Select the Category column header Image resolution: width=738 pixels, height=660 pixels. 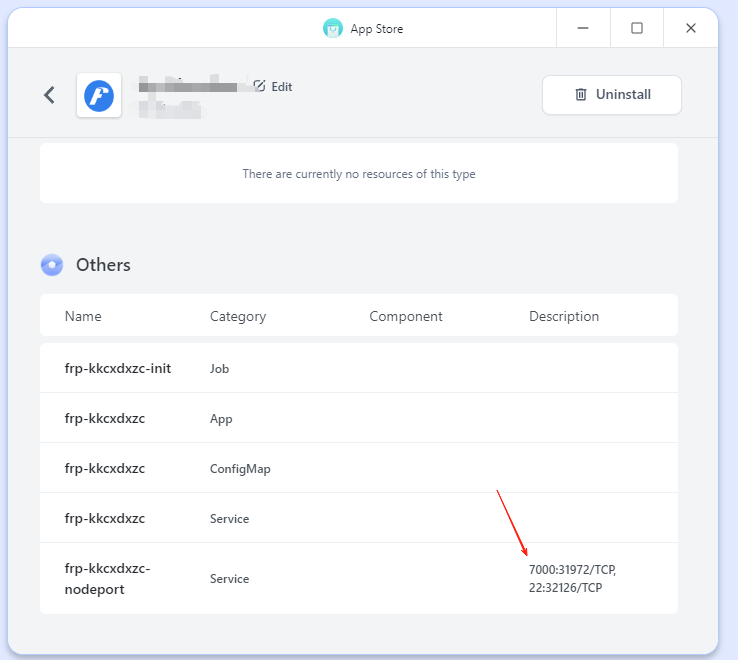pyautogui.click(x=238, y=316)
